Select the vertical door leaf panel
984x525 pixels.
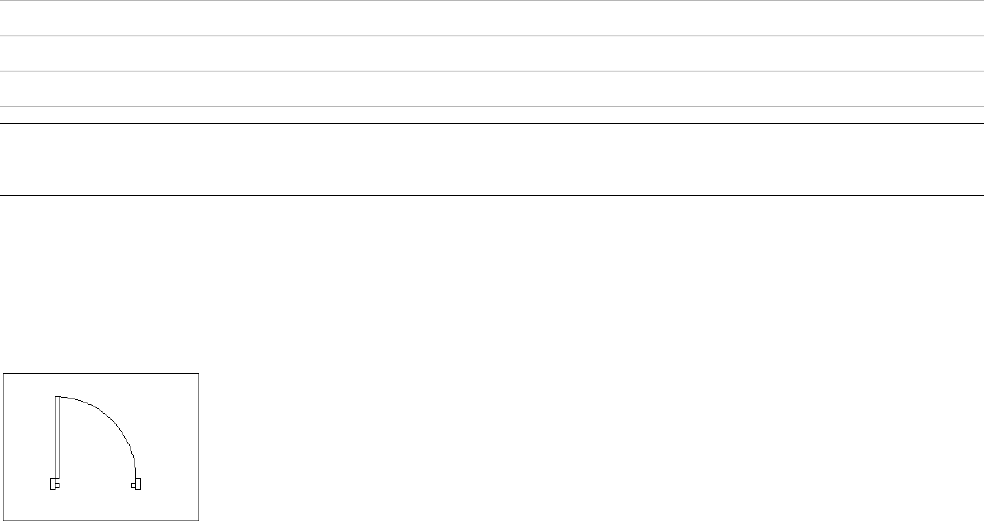click(x=58, y=437)
